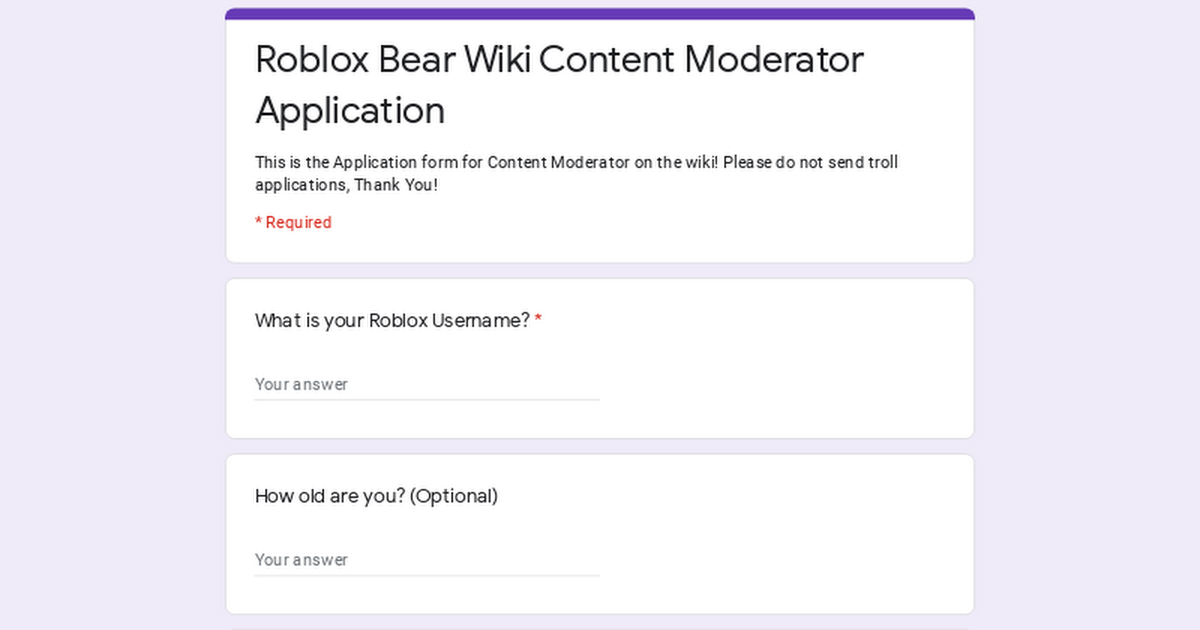The width and height of the screenshot is (1200, 630).
Task: Focus the age answer input field
Action: [427, 560]
